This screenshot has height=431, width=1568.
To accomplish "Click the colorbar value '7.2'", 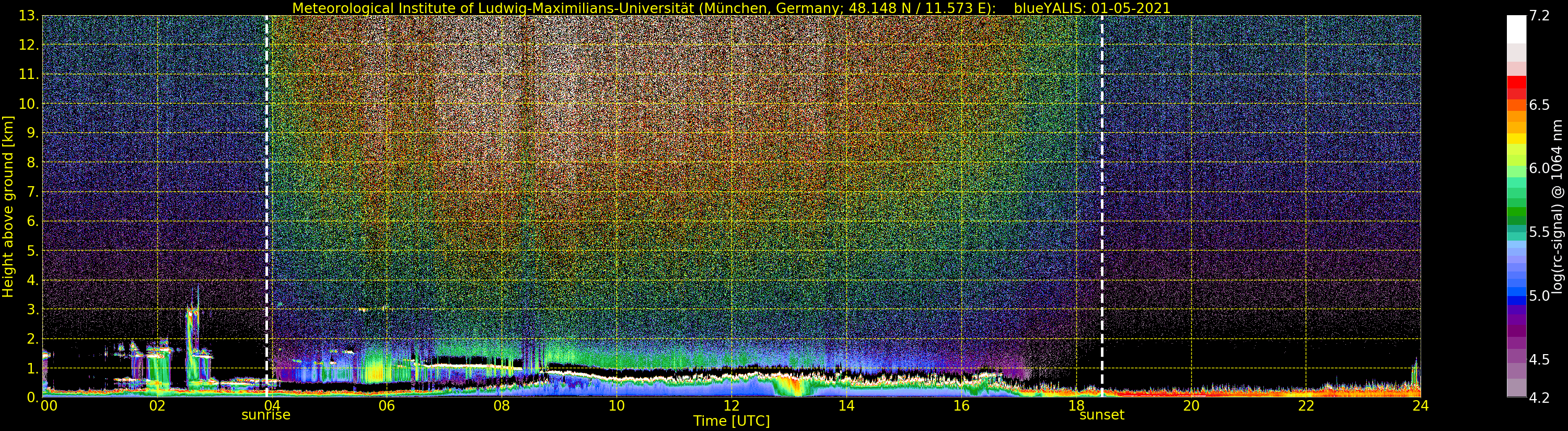I will (1539, 16).
